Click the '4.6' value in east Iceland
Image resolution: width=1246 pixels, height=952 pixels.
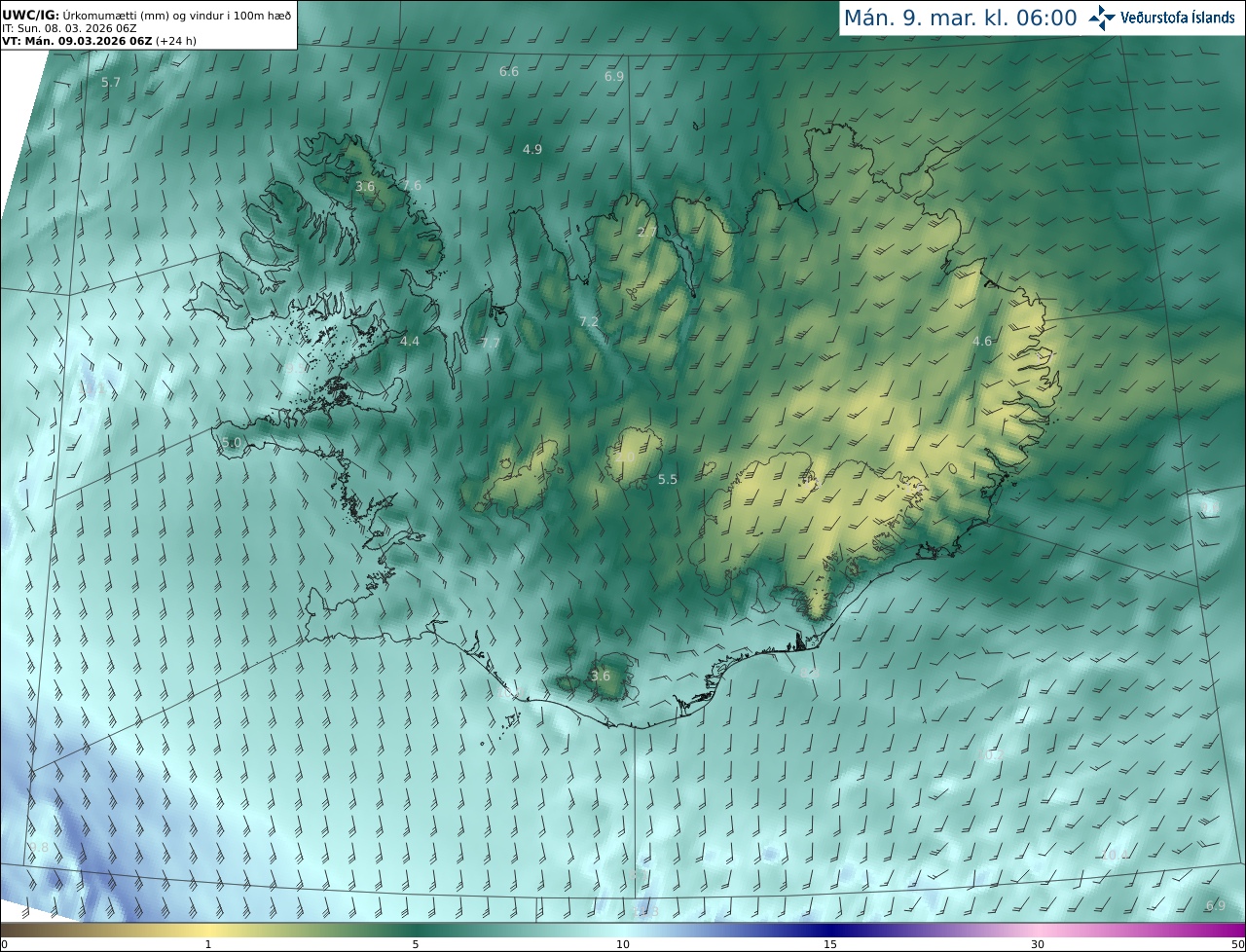982,341
